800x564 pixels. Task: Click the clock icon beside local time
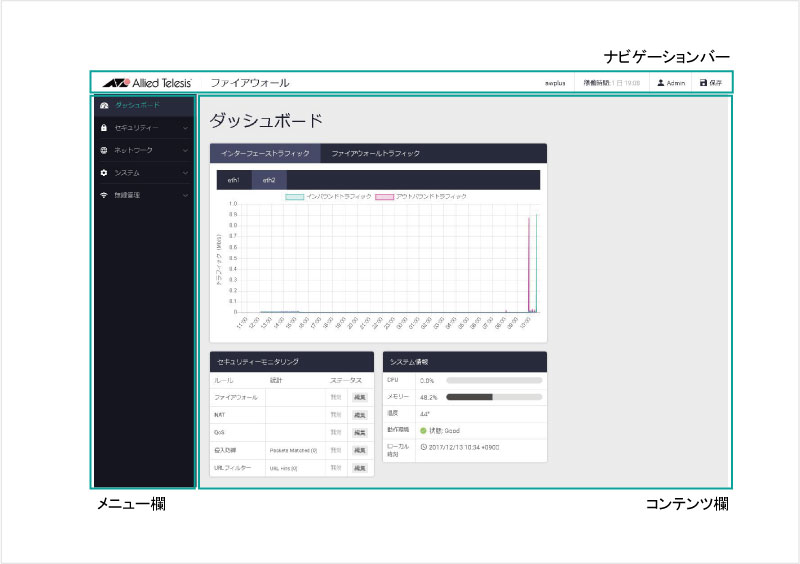[423, 447]
